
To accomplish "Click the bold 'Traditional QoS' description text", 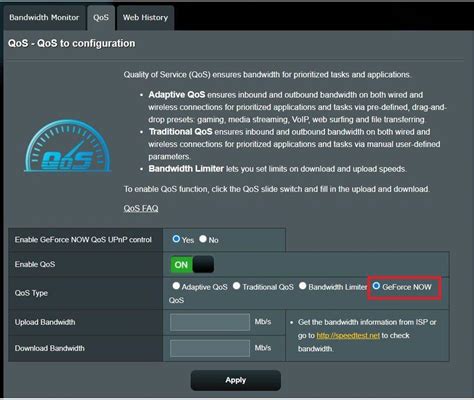I will 180,132.
